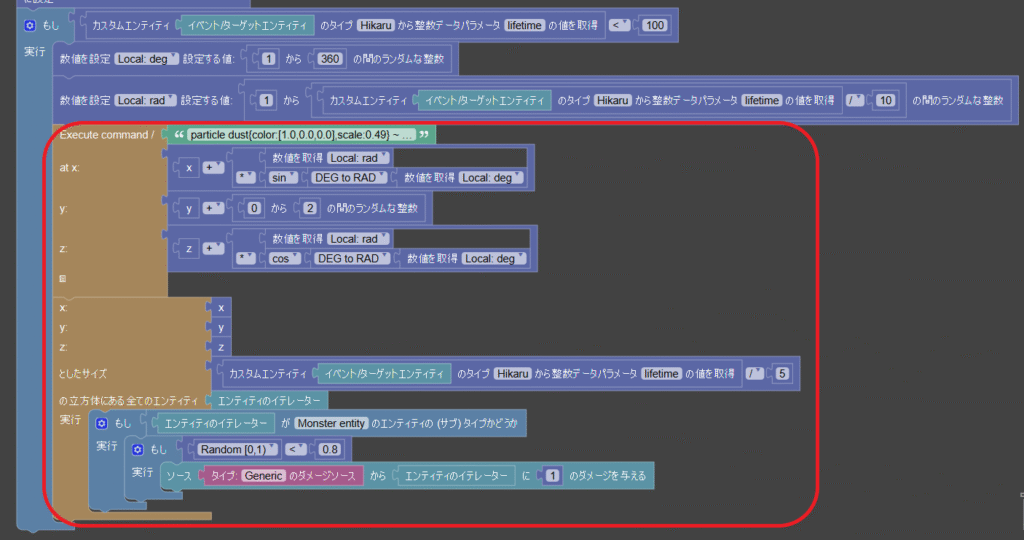Viewport: 1024px width, 540px height.
Task: Open gear settings on the Monster entity もし block
Action: [x=101, y=424]
